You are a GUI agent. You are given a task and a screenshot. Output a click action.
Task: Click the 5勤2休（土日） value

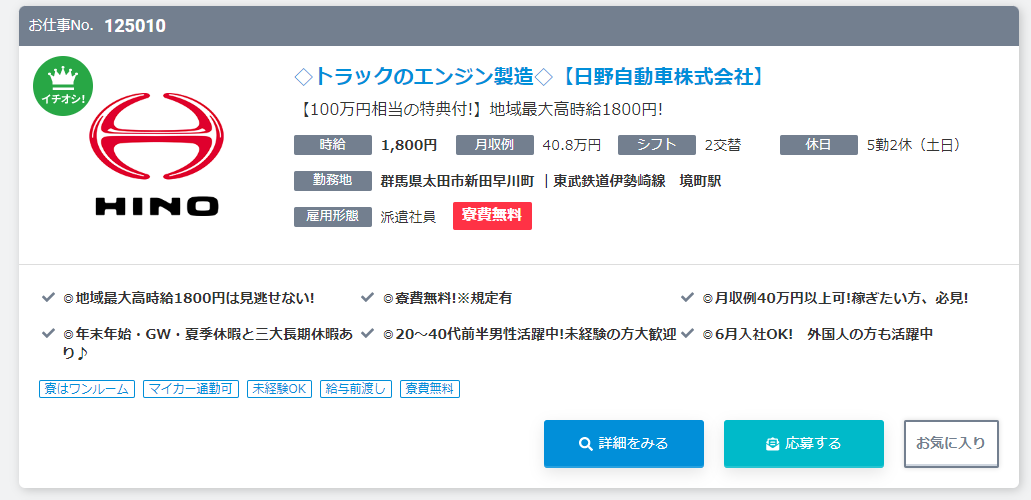point(915,145)
